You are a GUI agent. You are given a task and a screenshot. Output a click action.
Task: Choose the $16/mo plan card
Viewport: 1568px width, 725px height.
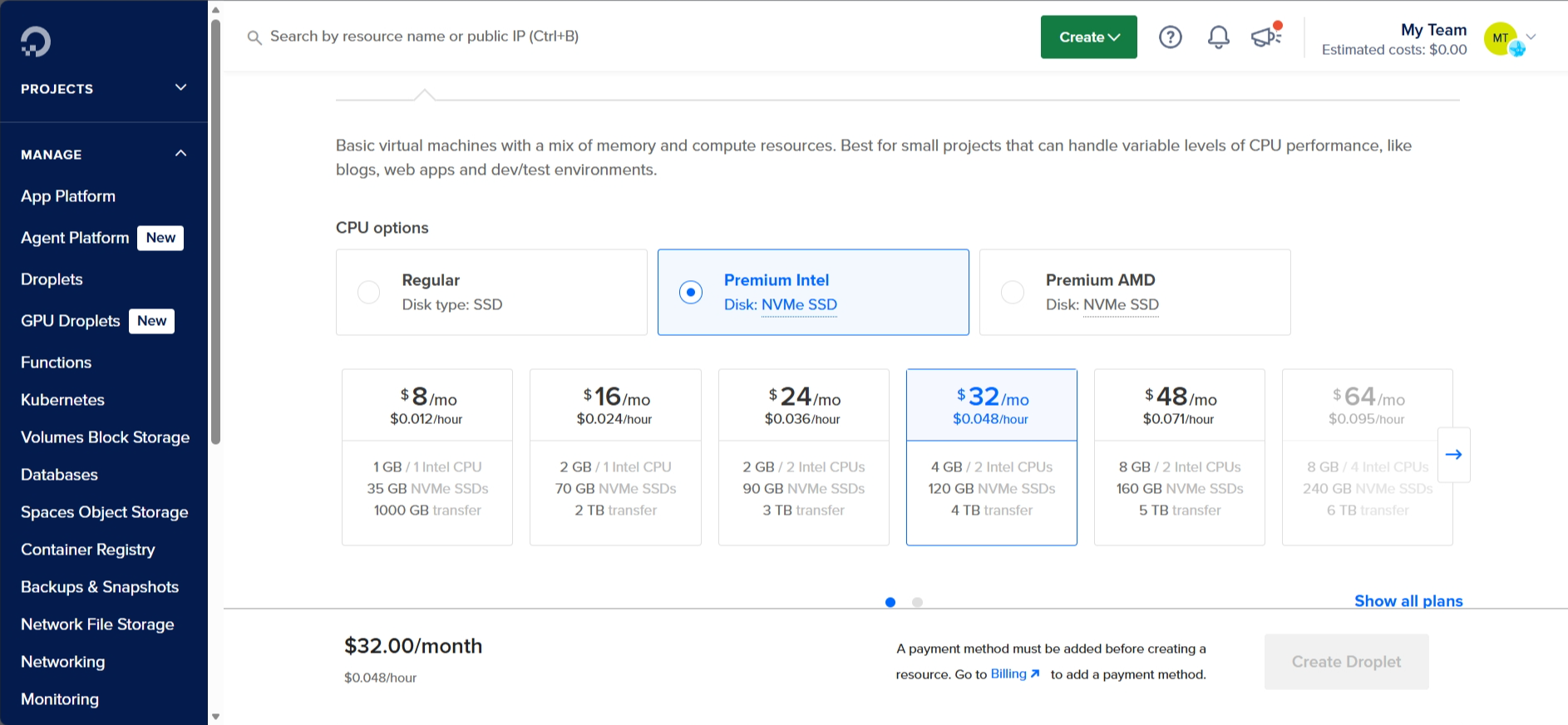click(x=615, y=457)
